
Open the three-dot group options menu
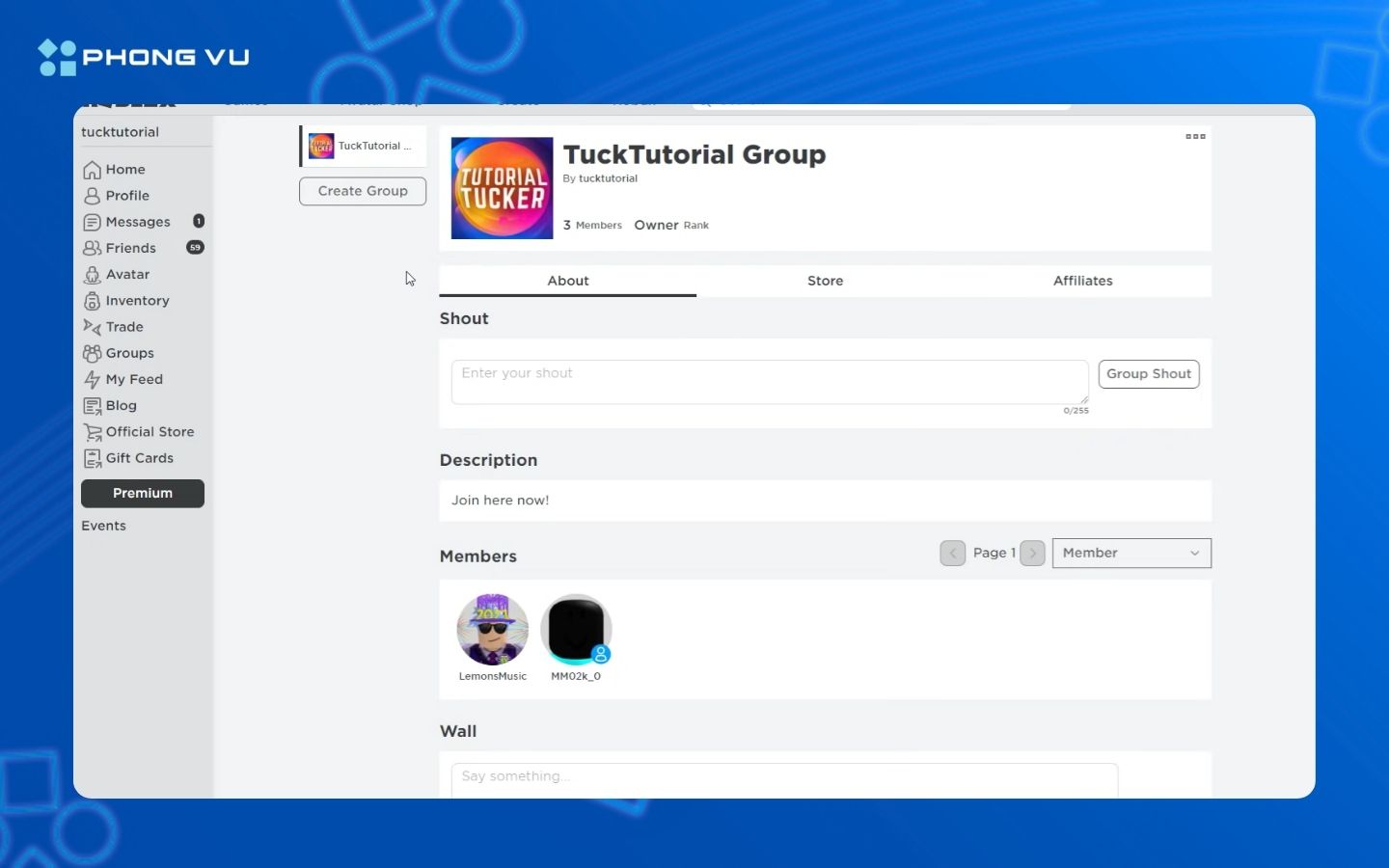pos(1195,137)
